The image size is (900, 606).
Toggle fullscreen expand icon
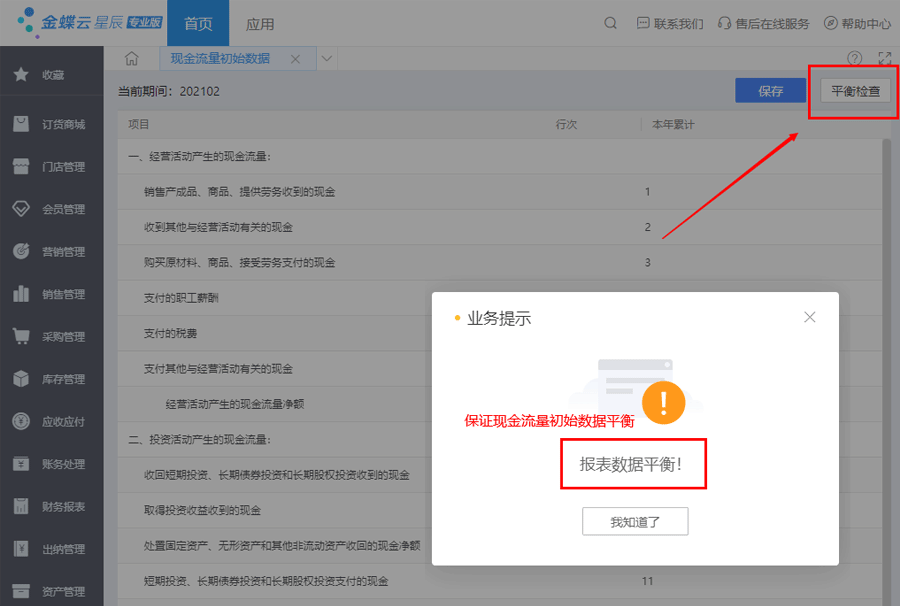885,58
